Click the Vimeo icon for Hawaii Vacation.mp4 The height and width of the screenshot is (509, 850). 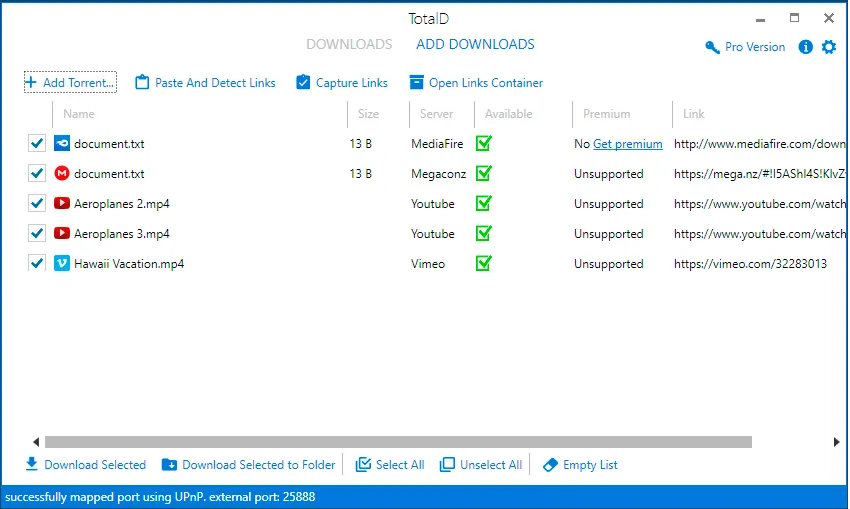[x=62, y=263]
